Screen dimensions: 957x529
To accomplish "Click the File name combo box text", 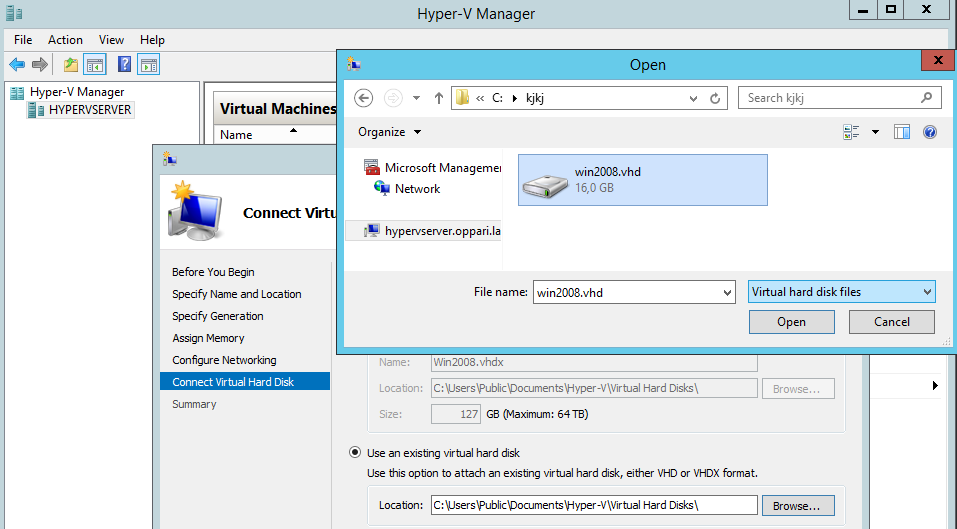I will 627,292.
